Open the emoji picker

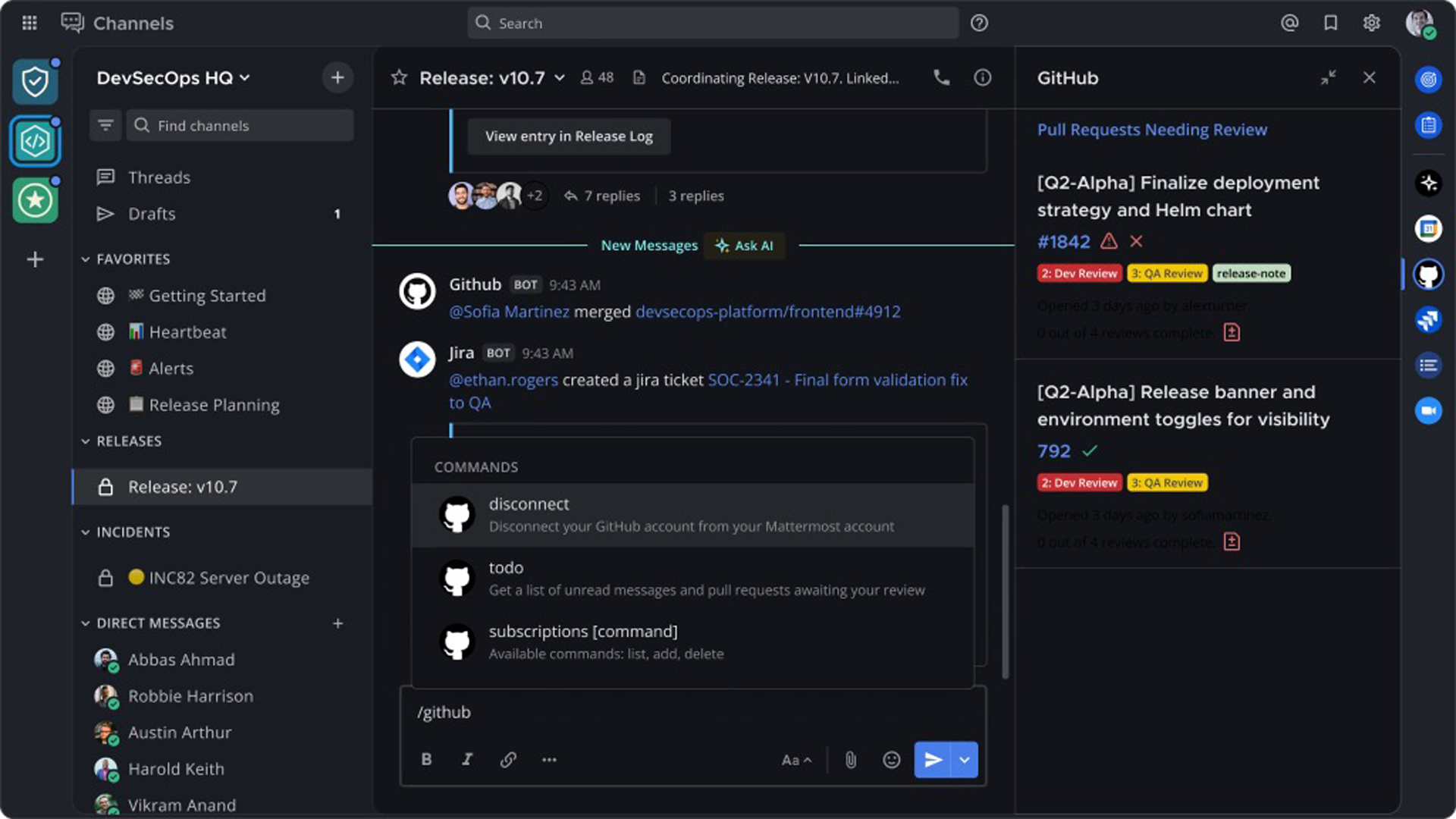(892, 760)
